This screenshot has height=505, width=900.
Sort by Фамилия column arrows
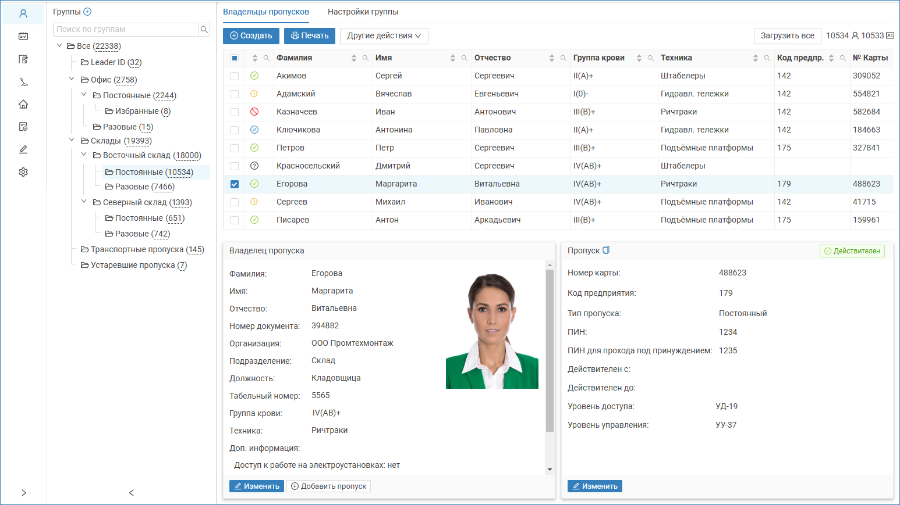(x=354, y=58)
